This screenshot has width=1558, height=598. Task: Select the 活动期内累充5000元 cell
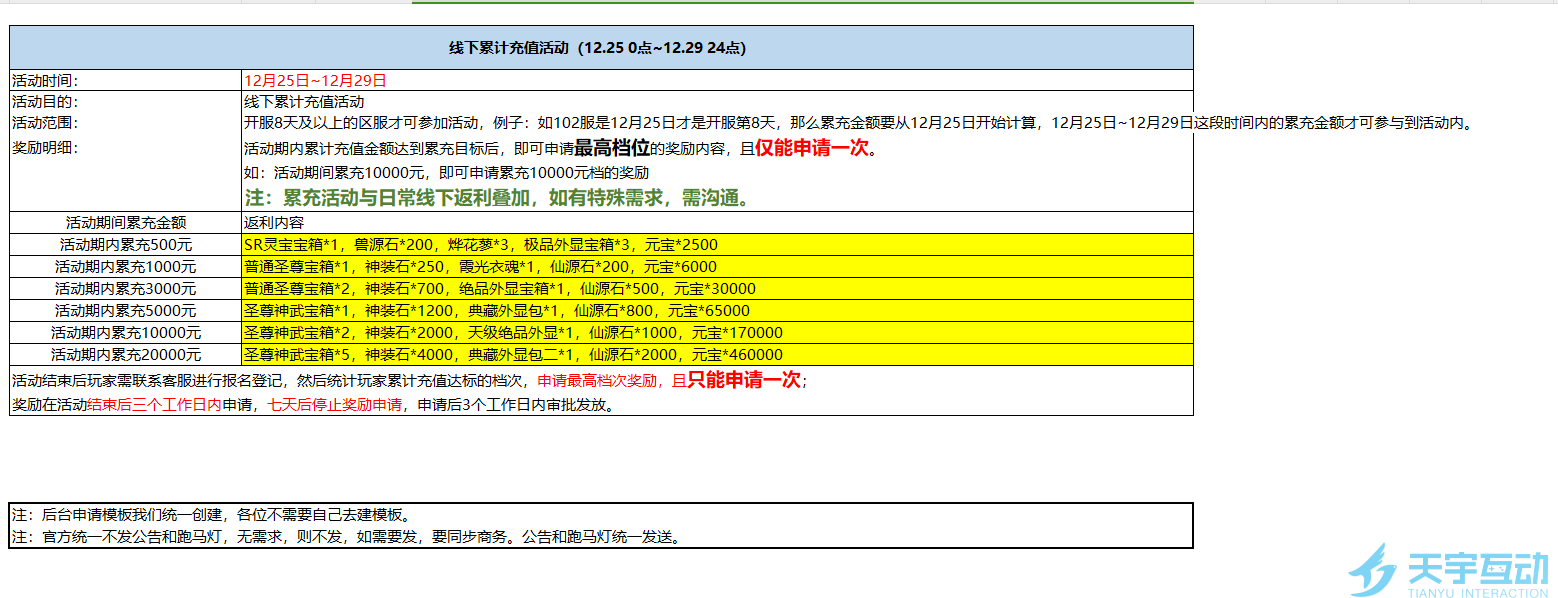point(126,310)
